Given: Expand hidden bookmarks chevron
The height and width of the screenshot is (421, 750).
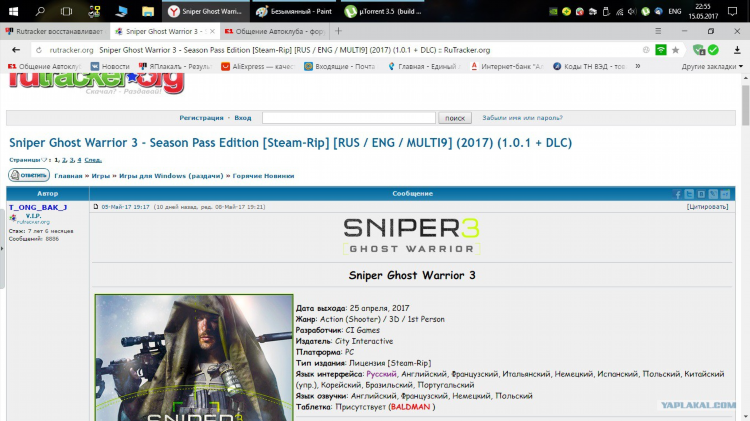Looking at the screenshot, I should (x=637, y=66).
